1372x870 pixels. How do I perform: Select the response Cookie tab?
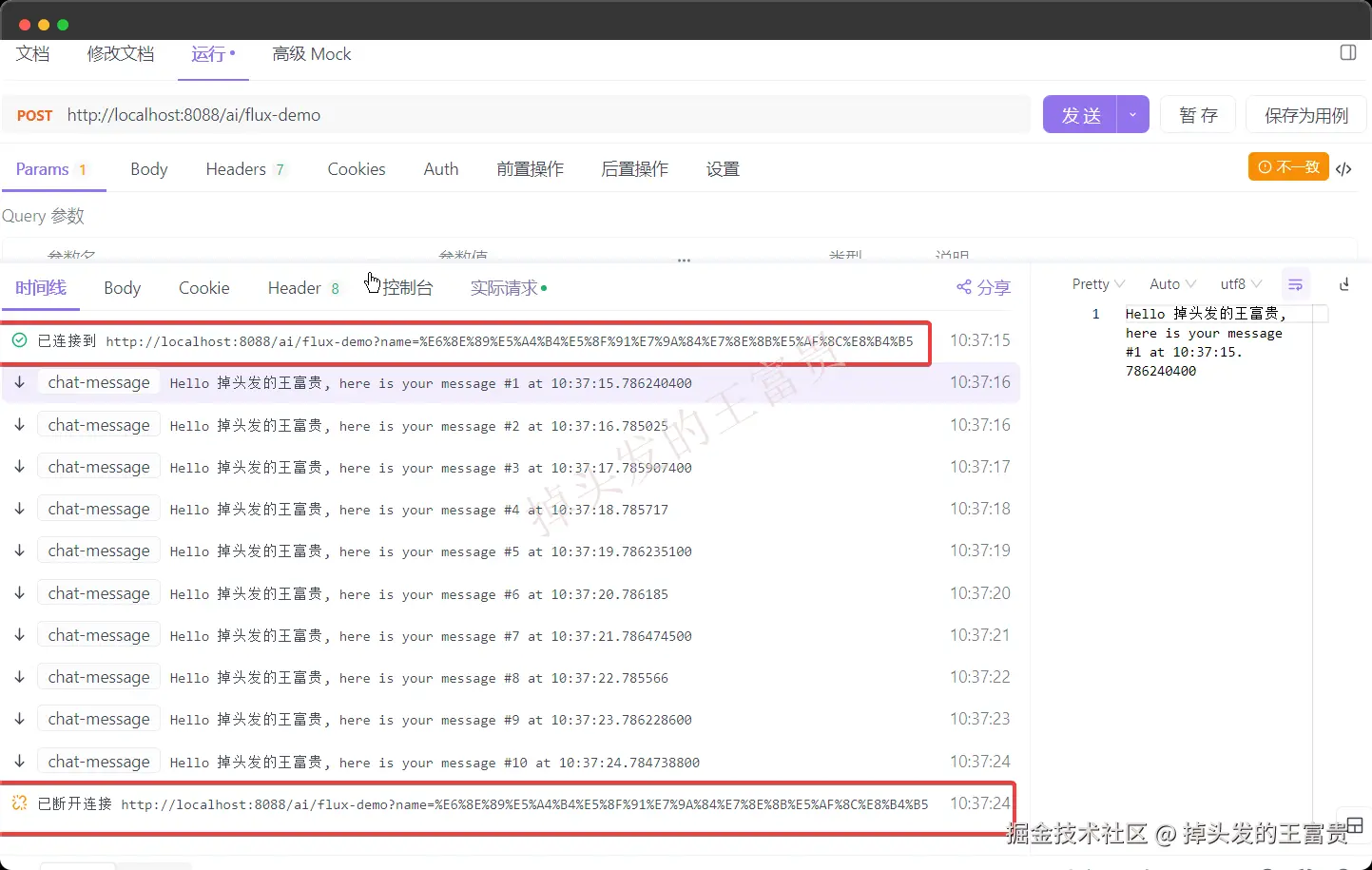coord(204,288)
